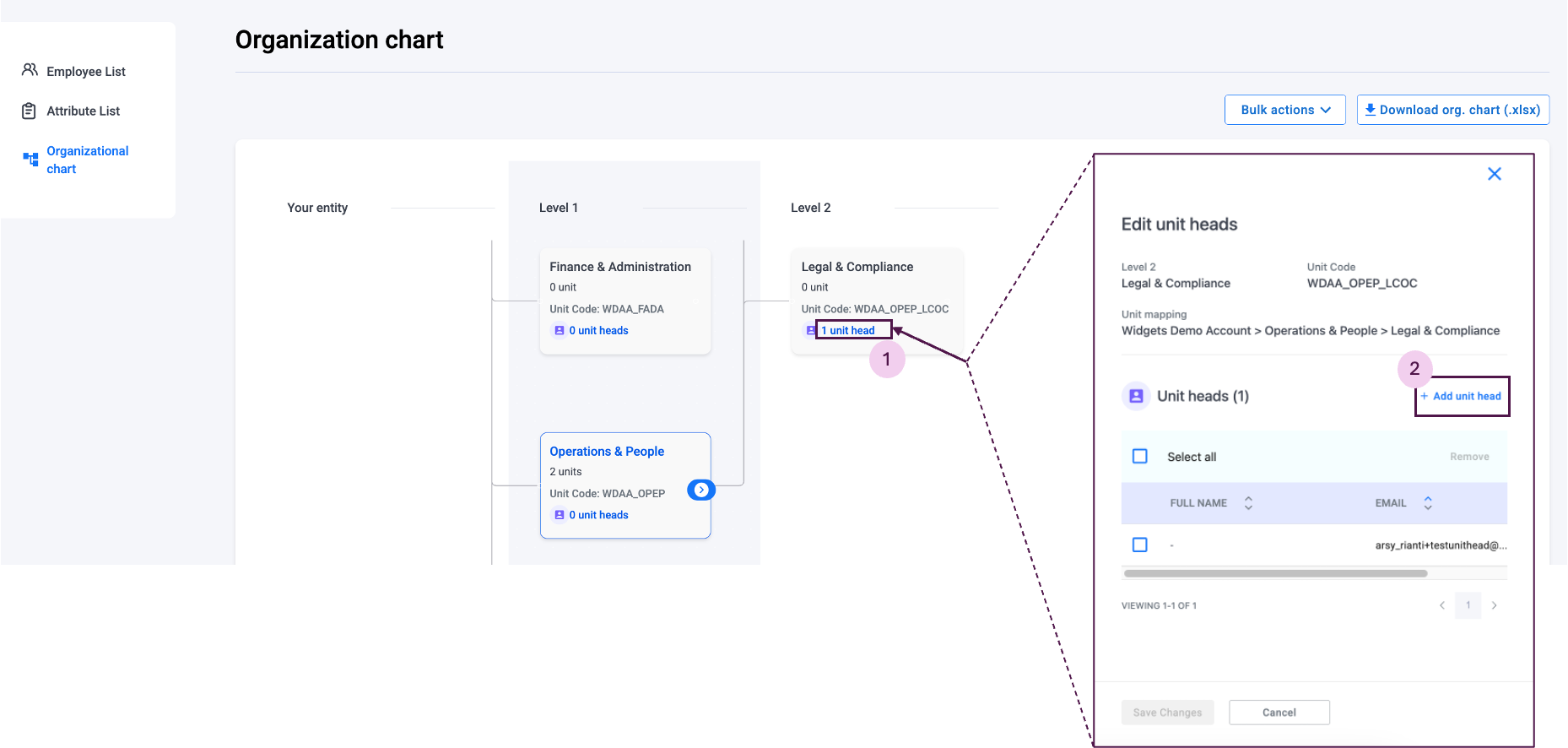The width and height of the screenshot is (1568, 748).
Task: Click the Attribute List clipboard icon
Action: pos(30,111)
